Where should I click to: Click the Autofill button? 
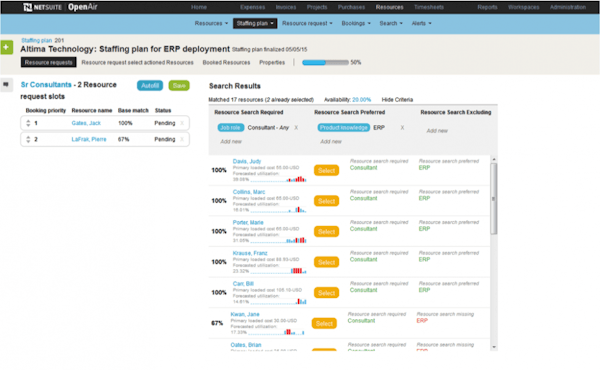150,86
